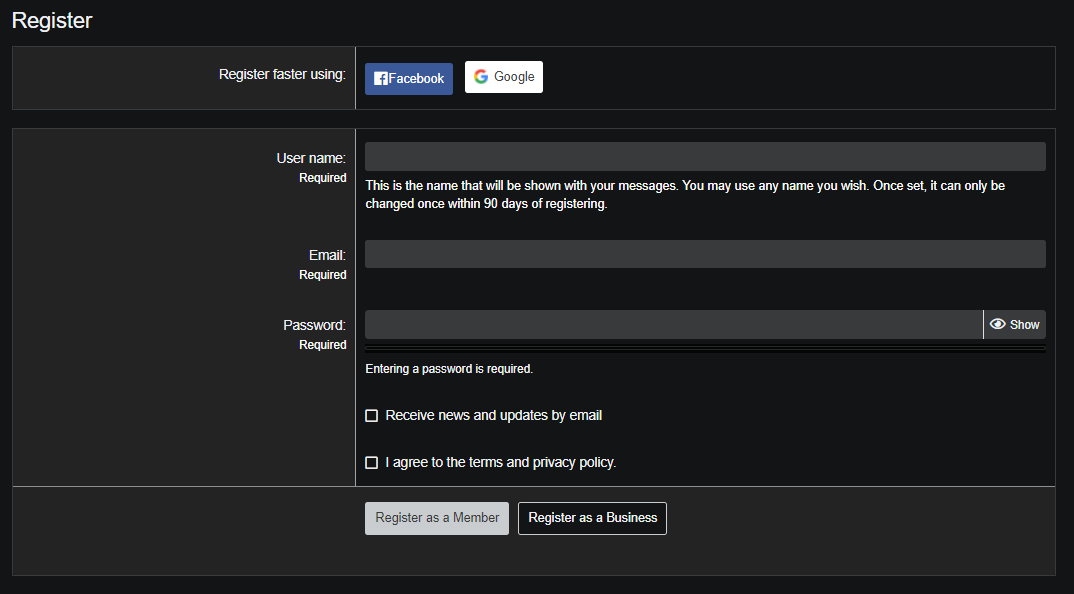Click the Register page heading
Image resolution: width=1074 pixels, height=594 pixels.
pos(52,20)
